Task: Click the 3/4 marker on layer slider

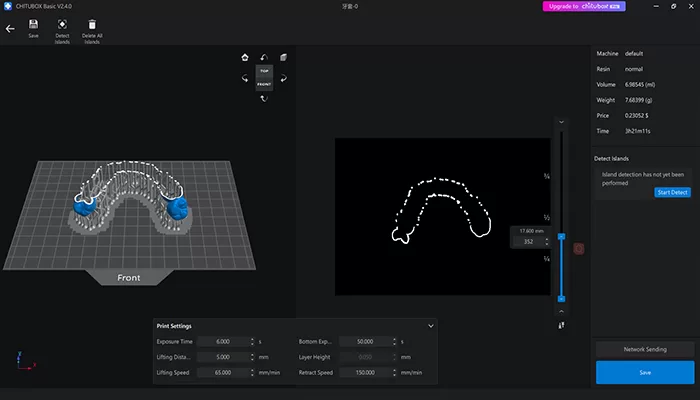Action: [546, 176]
